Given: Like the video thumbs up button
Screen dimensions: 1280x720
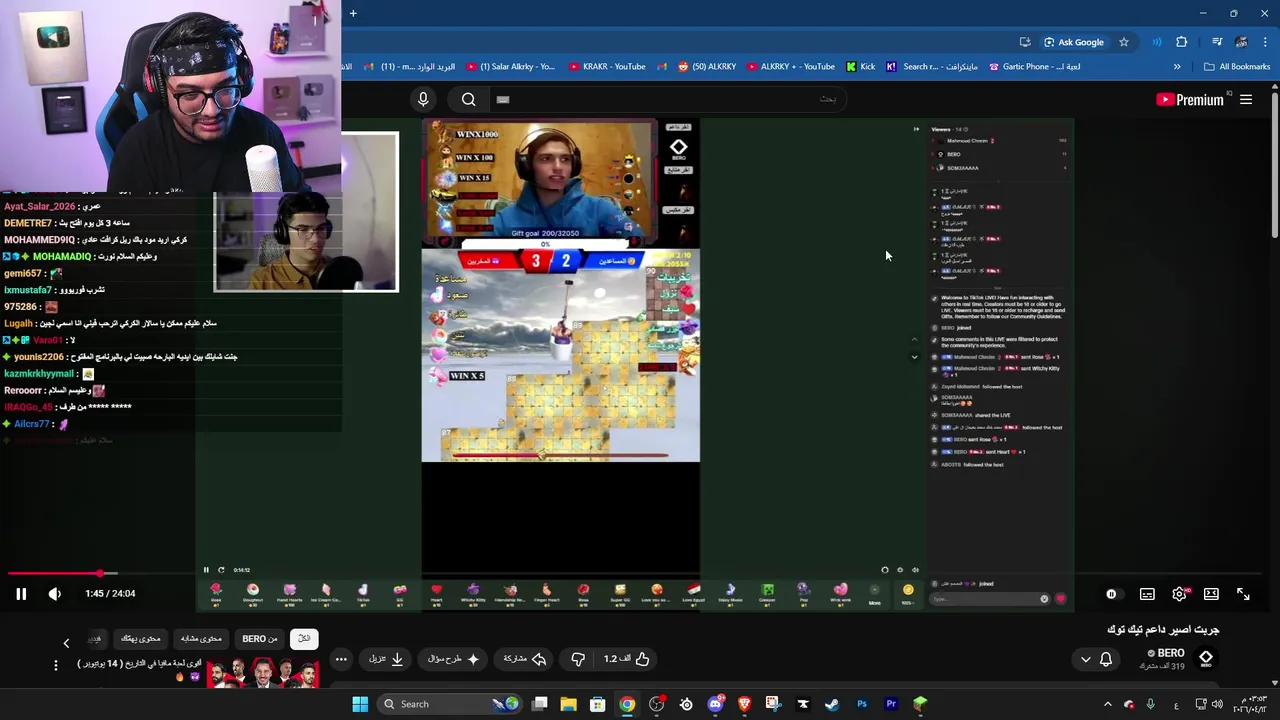Looking at the screenshot, I should click(627, 659).
